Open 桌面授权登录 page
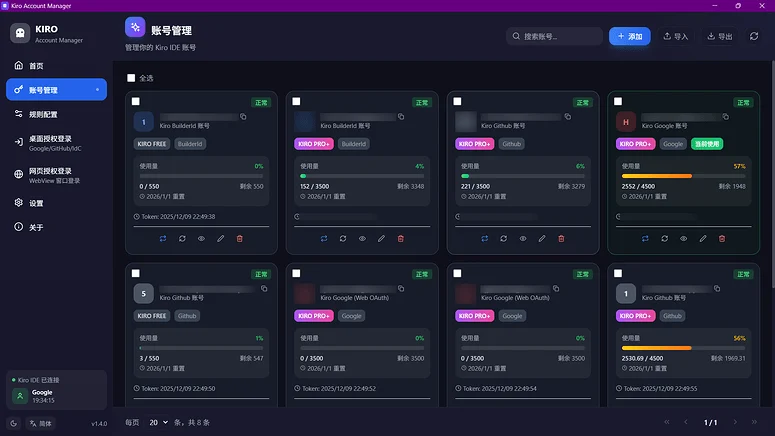This screenshot has width=775, height=436. 56,143
